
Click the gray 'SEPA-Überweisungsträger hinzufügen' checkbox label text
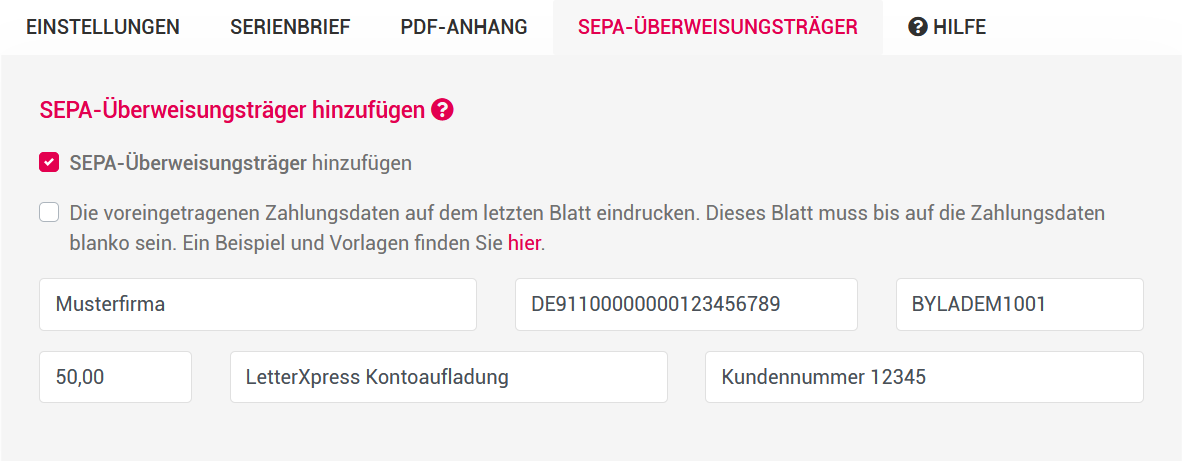coord(241,163)
